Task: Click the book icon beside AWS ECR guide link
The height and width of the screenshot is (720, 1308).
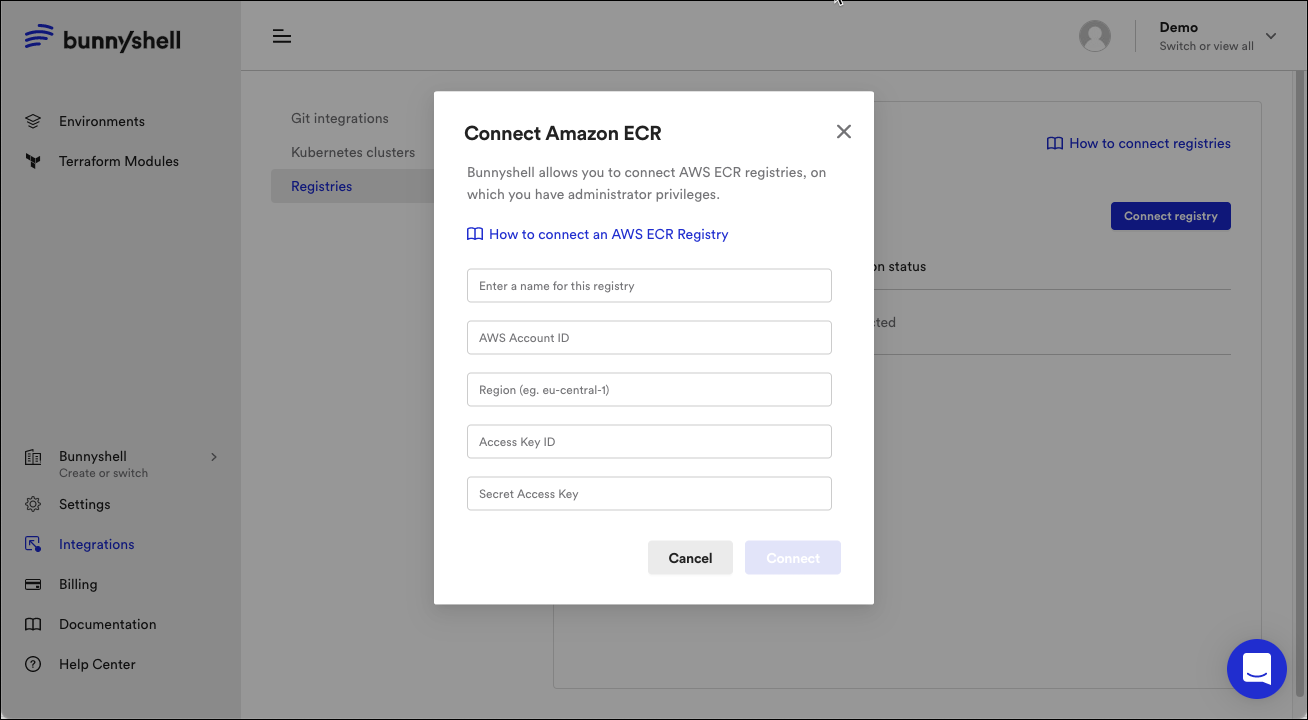Action: tap(475, 234)
